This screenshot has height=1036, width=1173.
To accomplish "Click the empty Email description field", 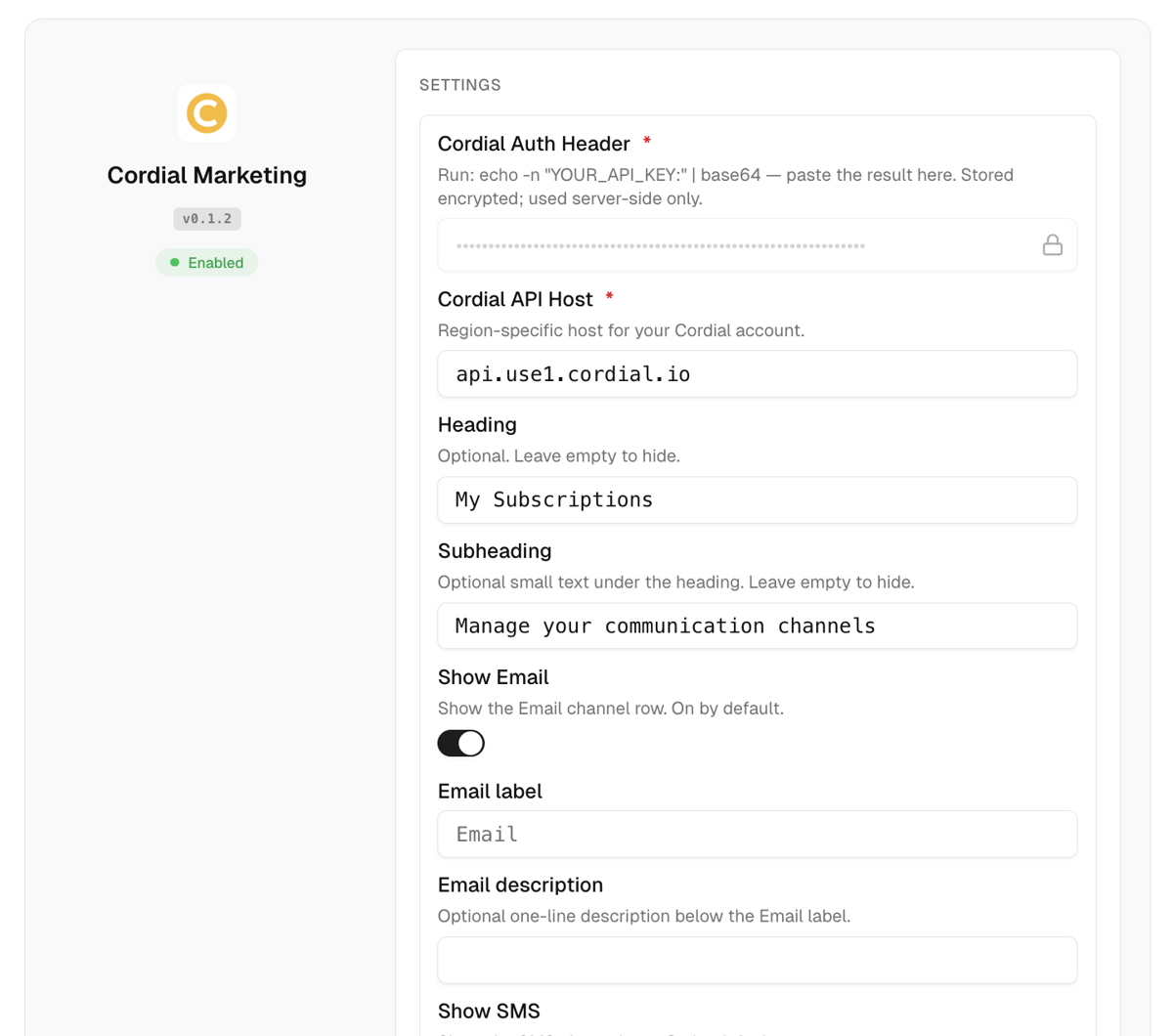I will [x=758, y=960].
